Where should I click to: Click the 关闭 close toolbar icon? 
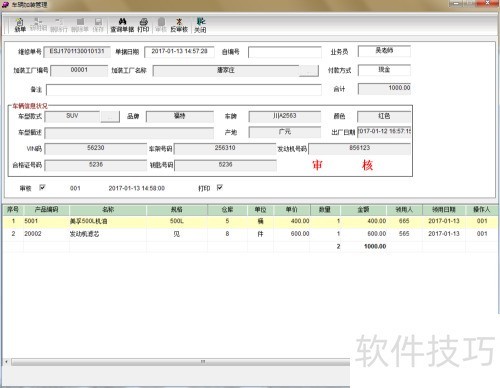(x=200, y=25)
